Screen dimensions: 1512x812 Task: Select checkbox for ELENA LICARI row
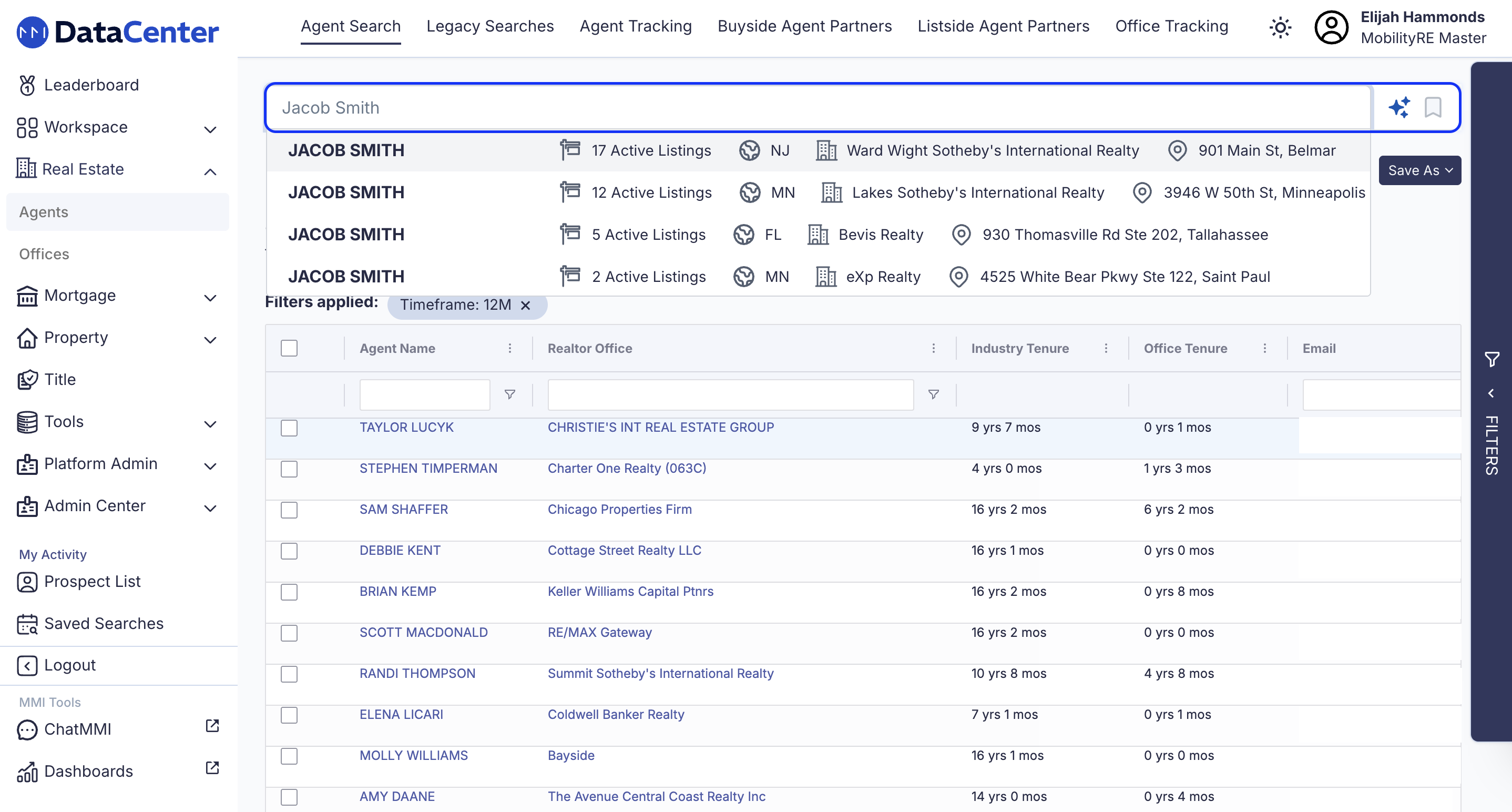pos(289,716)
